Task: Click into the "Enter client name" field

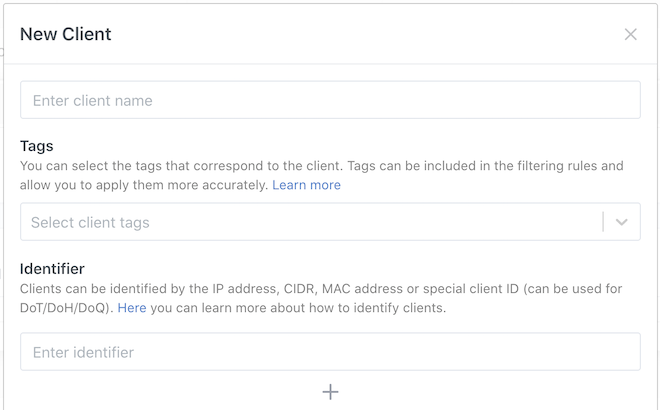Action: coord(330,100)
